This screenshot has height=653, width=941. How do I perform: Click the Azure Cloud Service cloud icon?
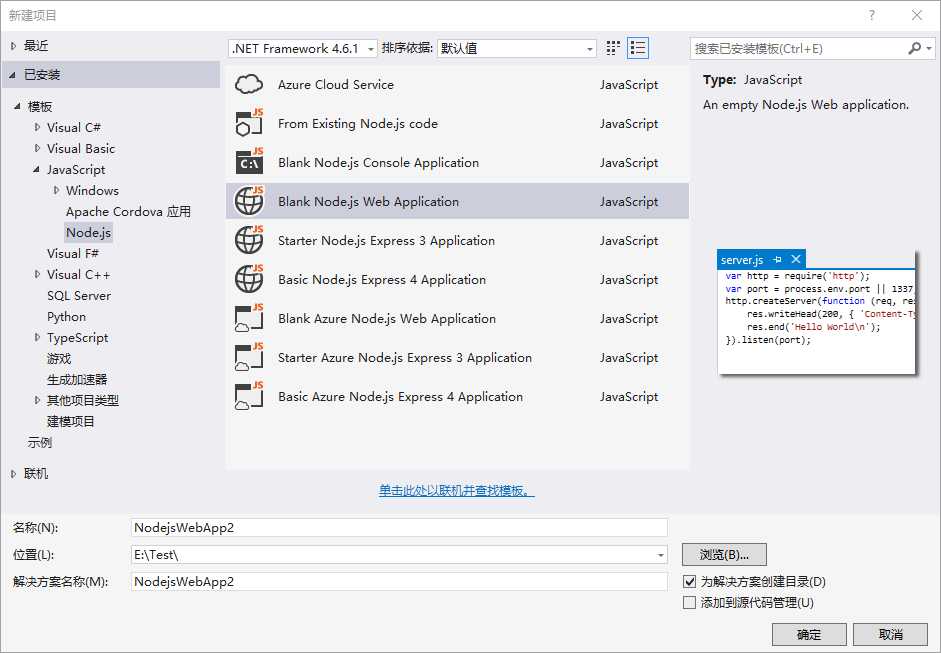(249, 85)
